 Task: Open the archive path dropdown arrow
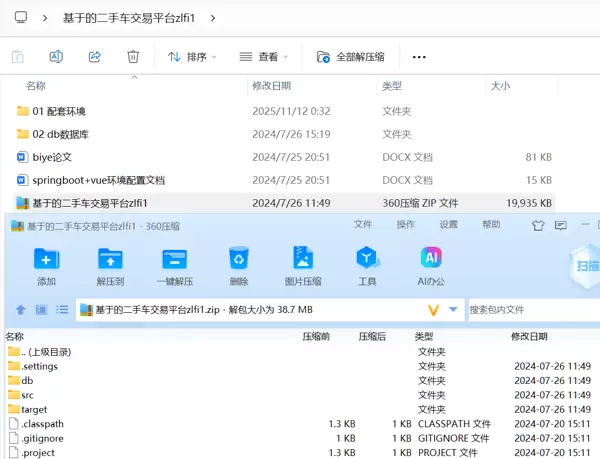click(x=453, y=310)
